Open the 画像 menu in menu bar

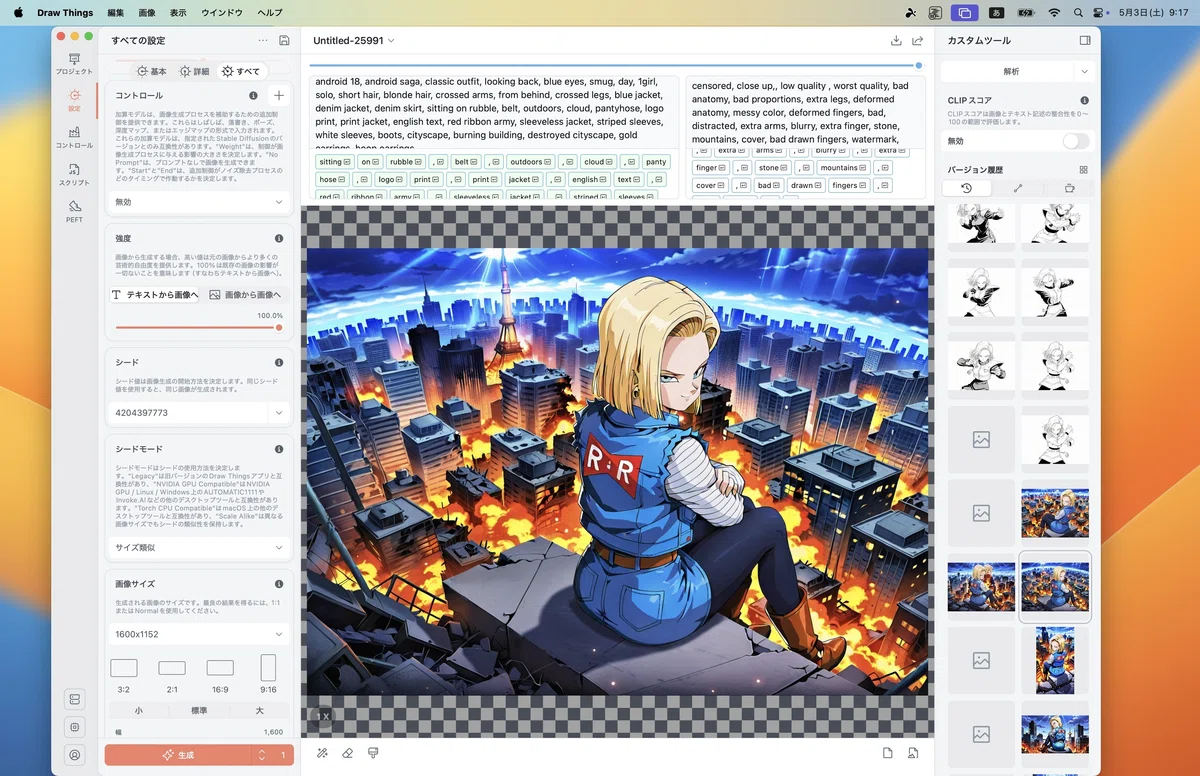coord(147,12)
